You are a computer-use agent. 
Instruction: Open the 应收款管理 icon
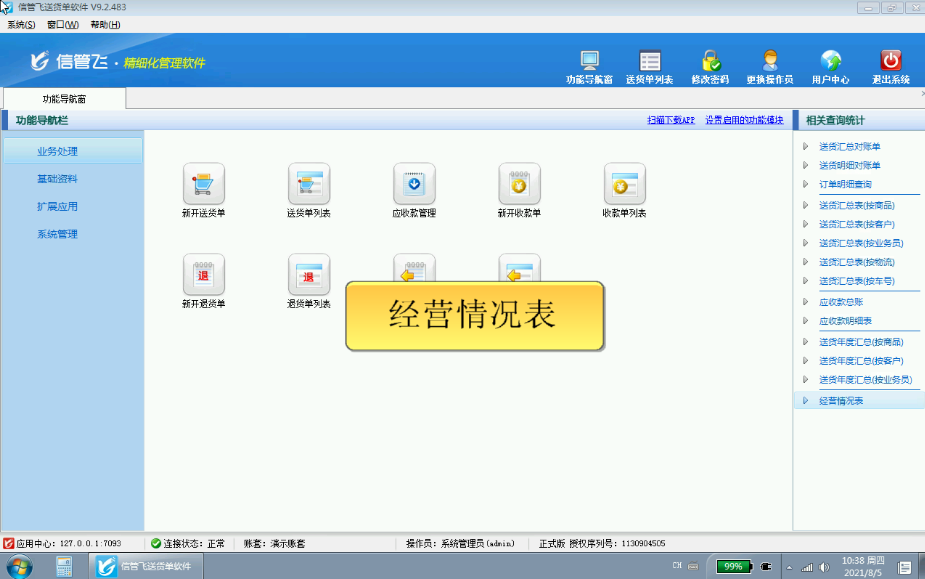click(x=414, y=185)
